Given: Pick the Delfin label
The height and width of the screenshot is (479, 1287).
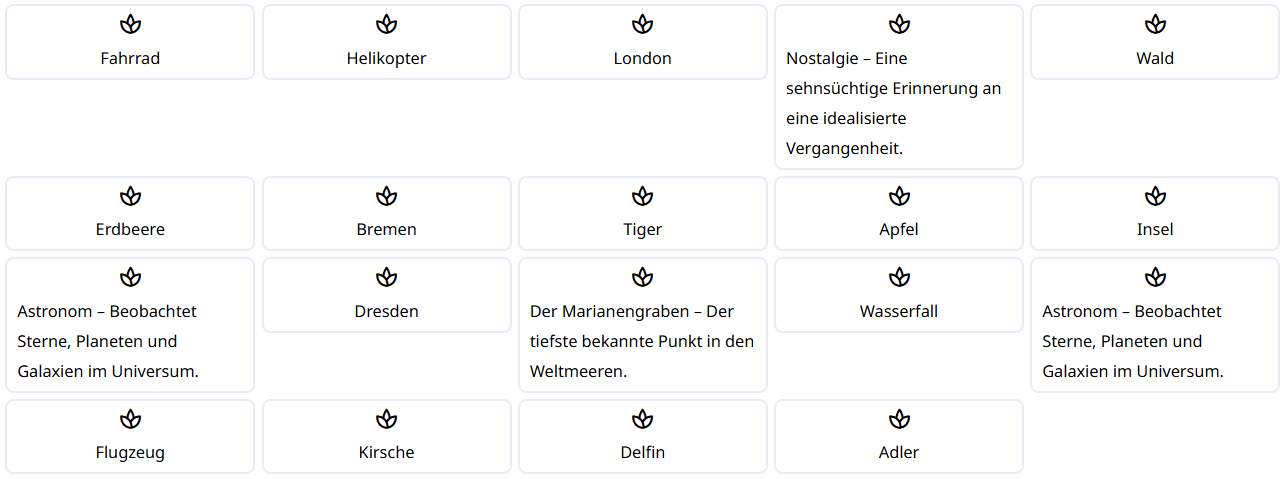Looking at the screenshot, I should coord(643,452).
